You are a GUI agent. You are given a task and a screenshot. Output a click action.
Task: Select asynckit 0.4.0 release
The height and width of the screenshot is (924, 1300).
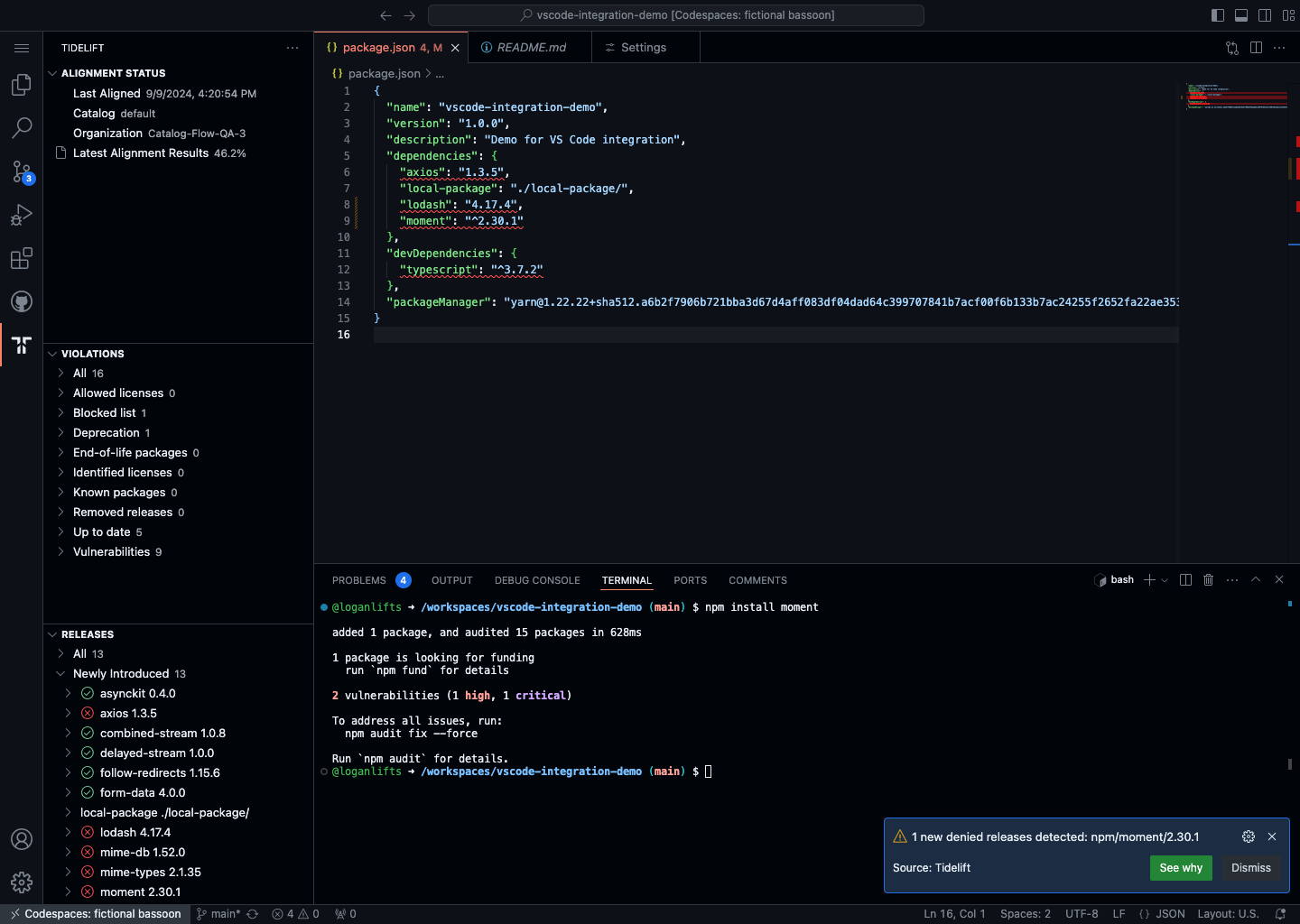click(x=178, y=694)
